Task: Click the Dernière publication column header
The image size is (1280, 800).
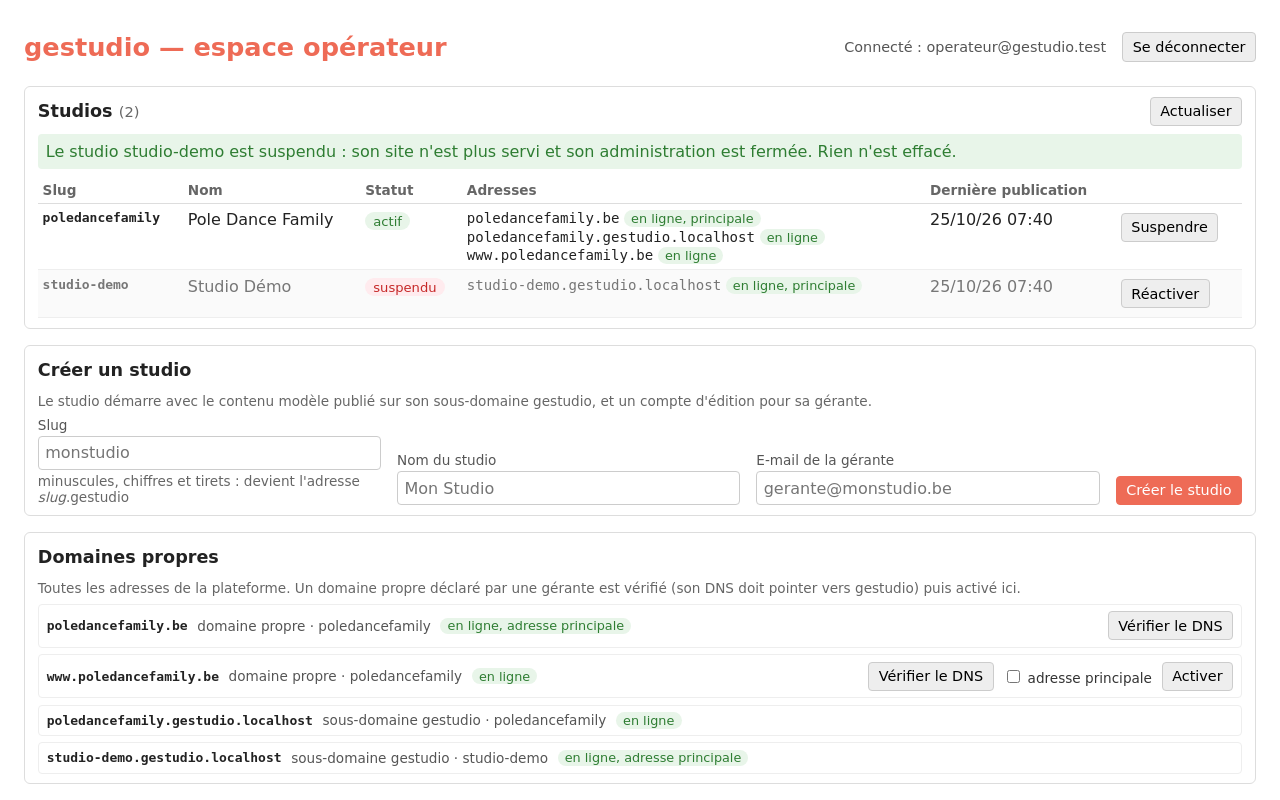Action: click(1008, 190)
